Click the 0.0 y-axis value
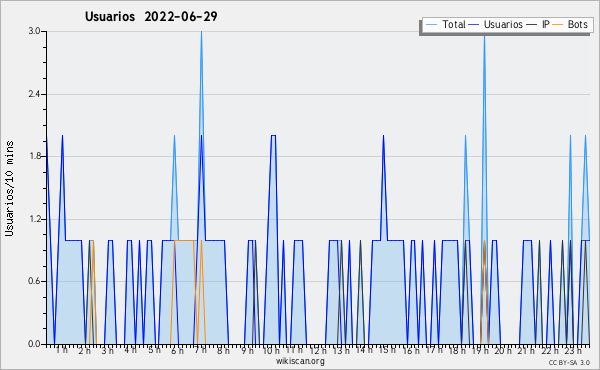 point(34,344)
